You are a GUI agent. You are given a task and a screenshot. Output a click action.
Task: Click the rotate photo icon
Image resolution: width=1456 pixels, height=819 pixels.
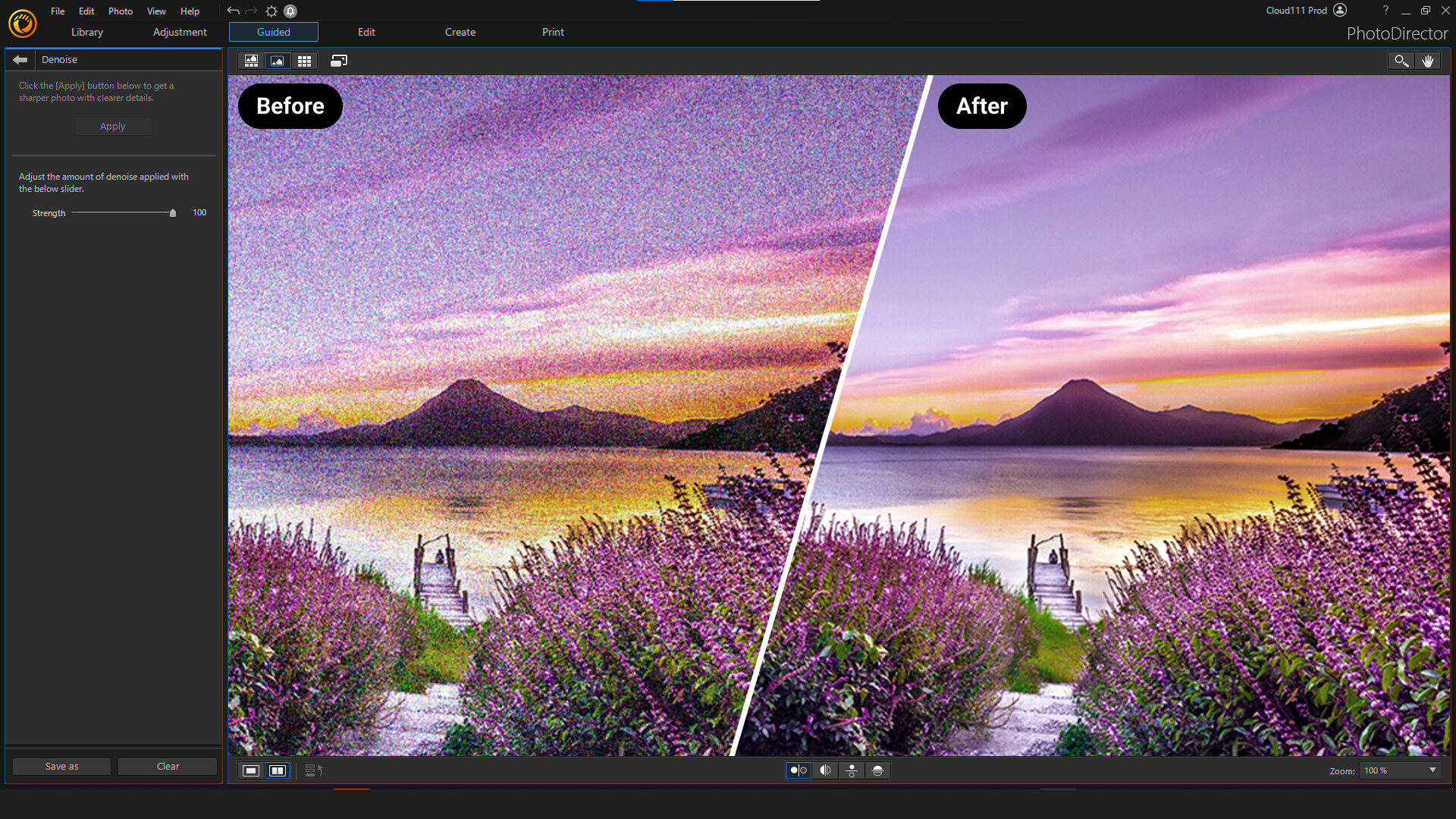point(338,61)
